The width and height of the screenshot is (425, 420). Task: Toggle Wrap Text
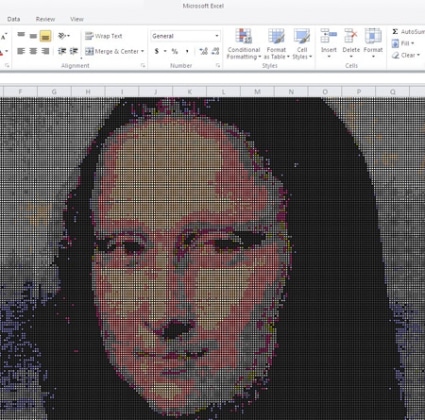tap(104, 36)
